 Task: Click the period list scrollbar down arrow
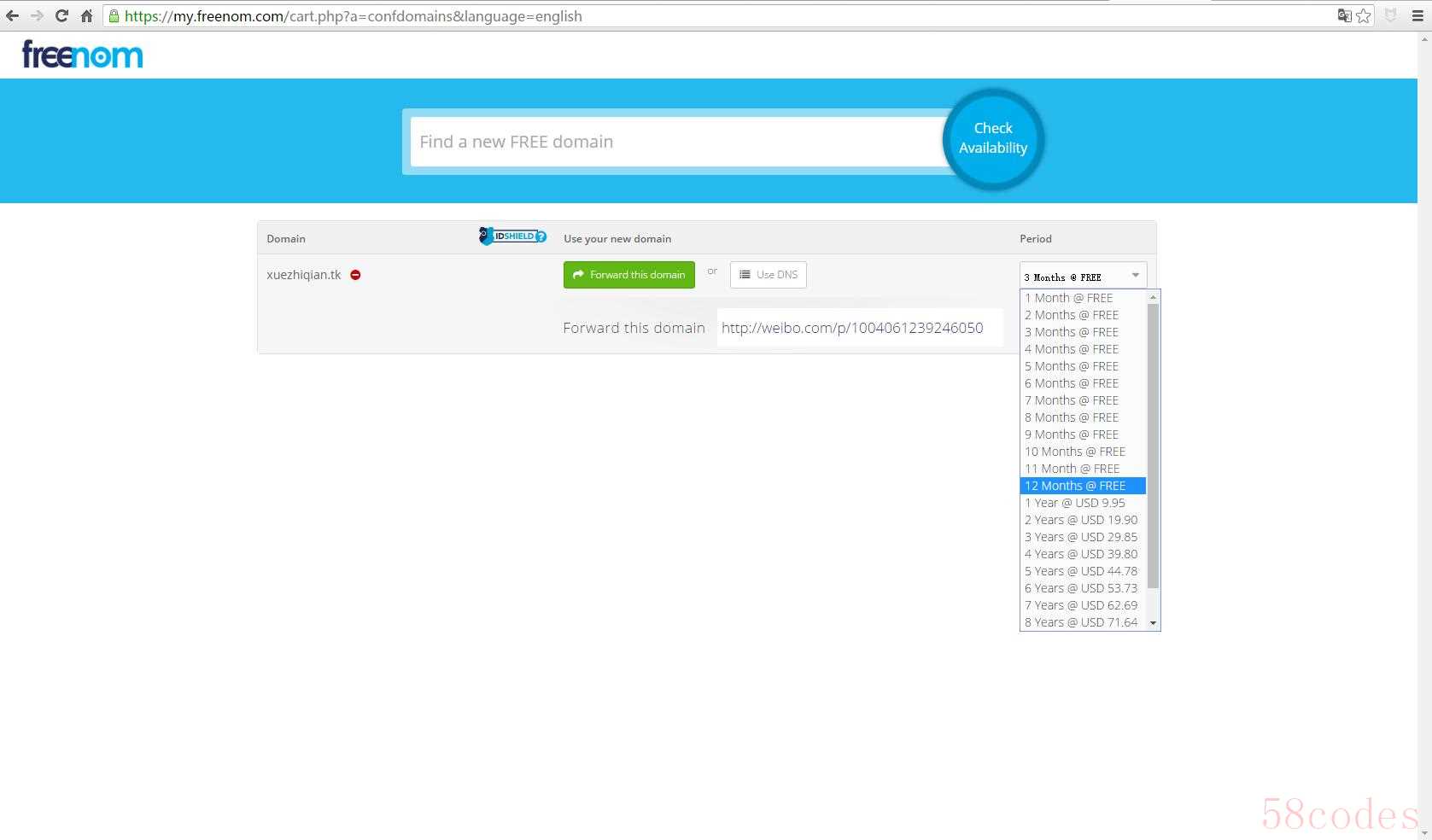pyautogui.click(x=1154, y=623)
